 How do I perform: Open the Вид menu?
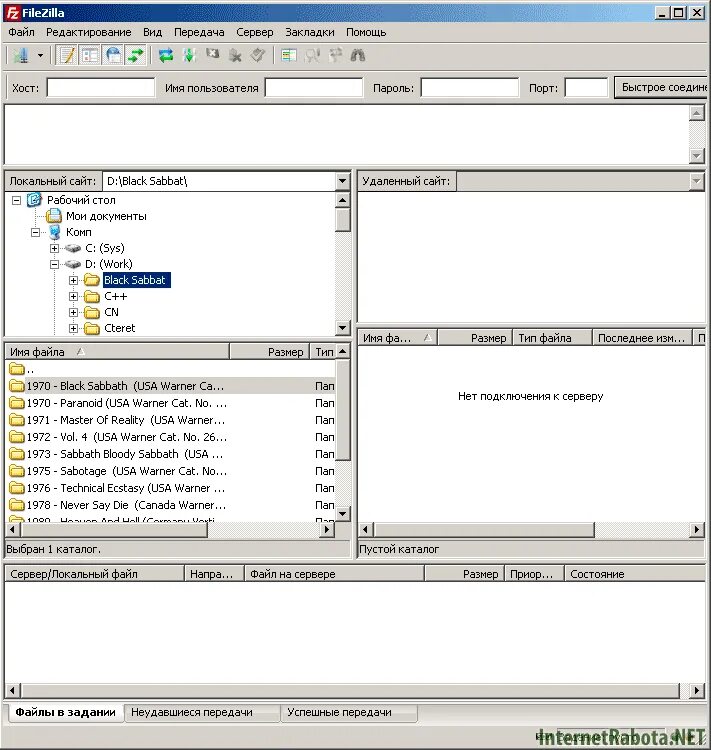pos(153,32)
